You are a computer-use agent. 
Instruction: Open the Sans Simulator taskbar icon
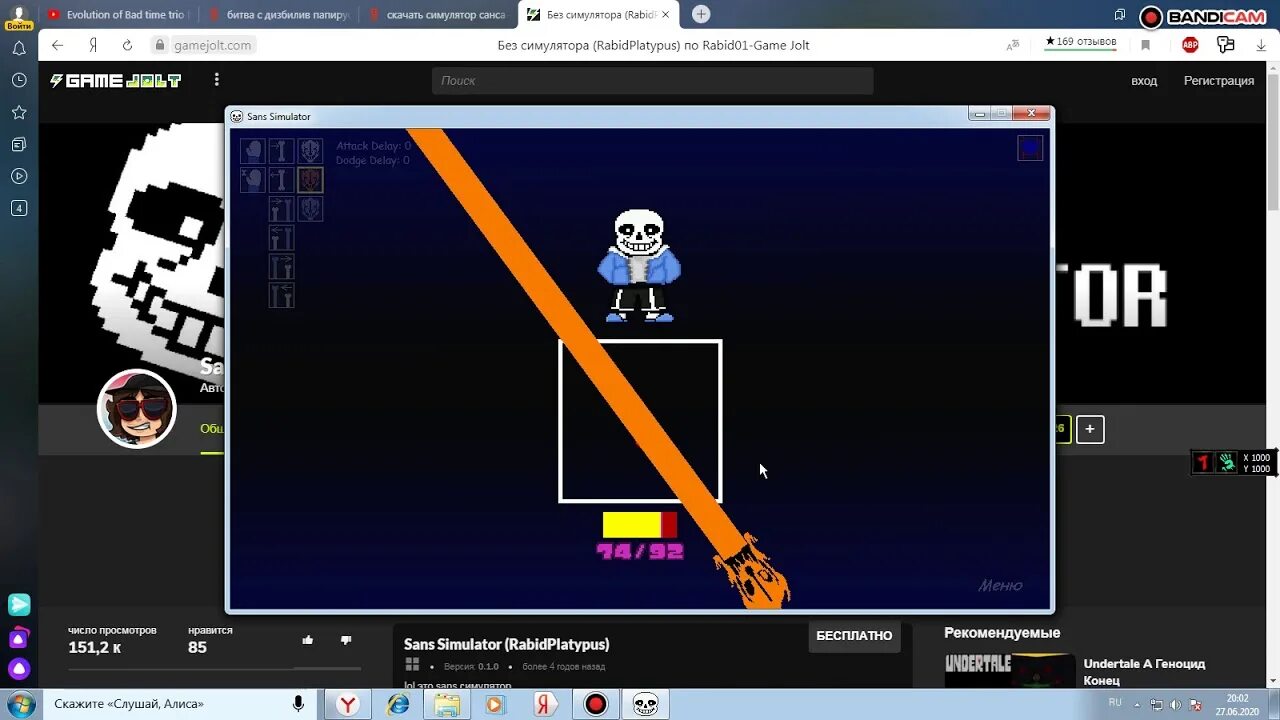click(645, 704)
